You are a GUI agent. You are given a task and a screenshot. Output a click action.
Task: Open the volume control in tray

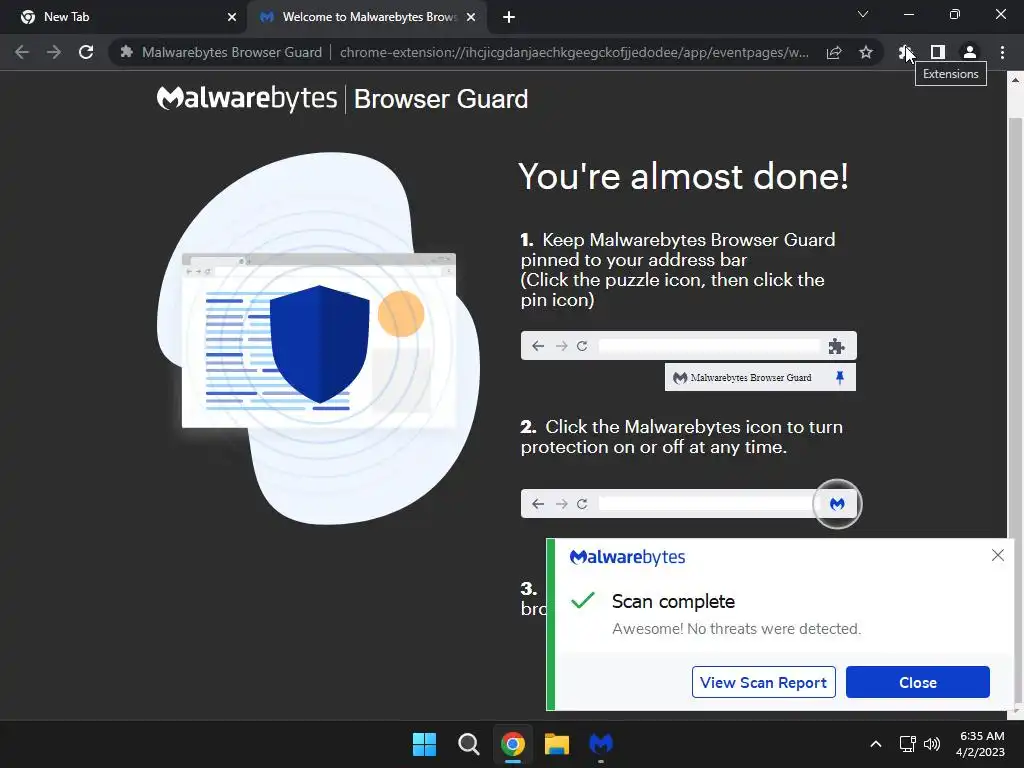[x=932, y=744]
